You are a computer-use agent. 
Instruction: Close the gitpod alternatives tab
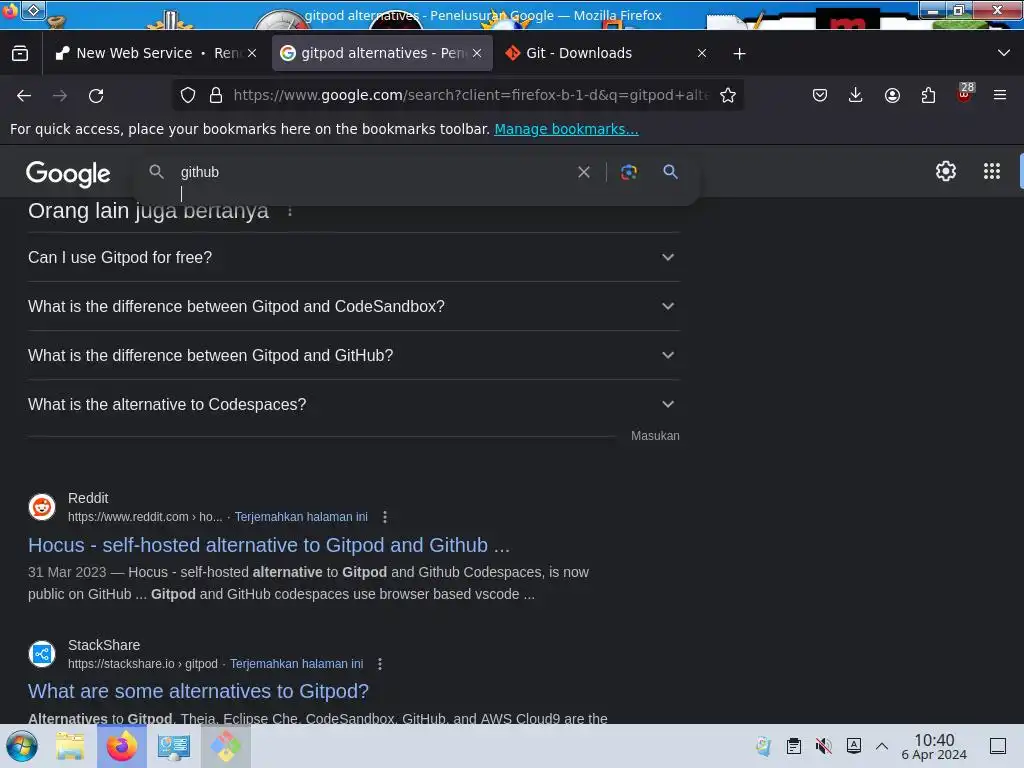(477, 53)
